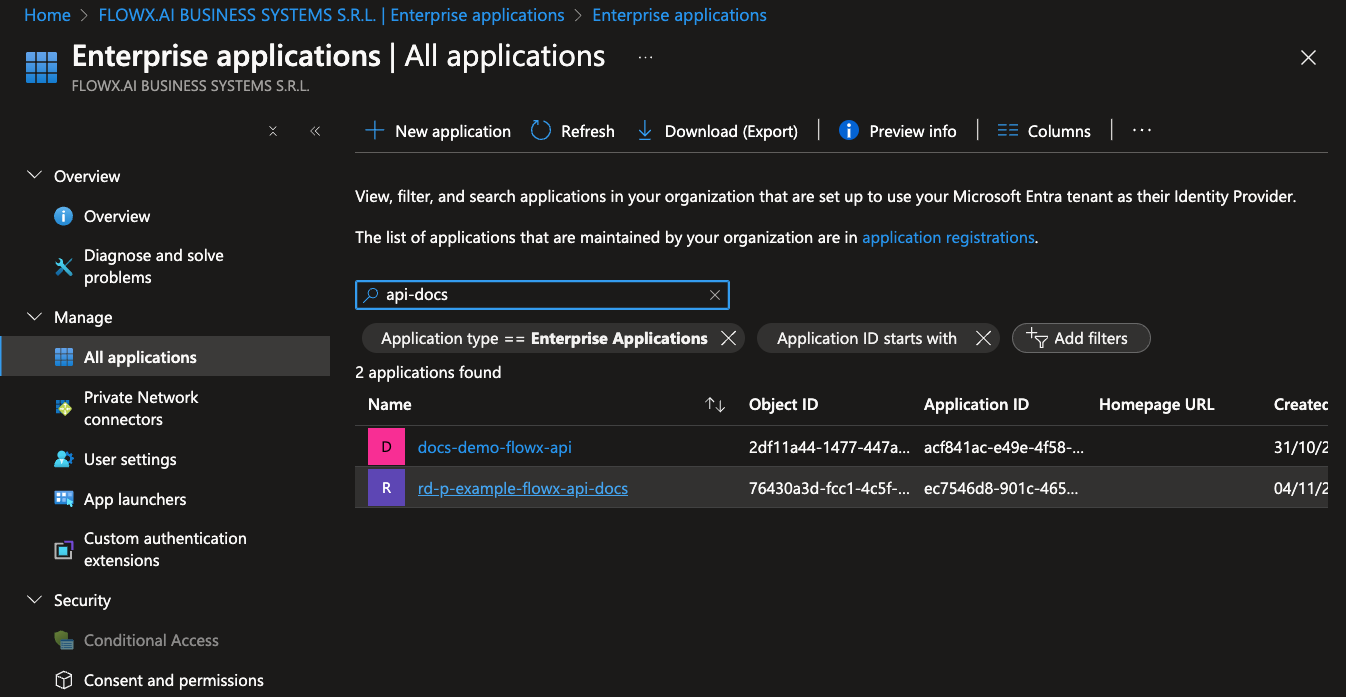Screen dimensions: 1346x697
Task: Close the sidebar menu with X icon
Action: pos(273,131)
